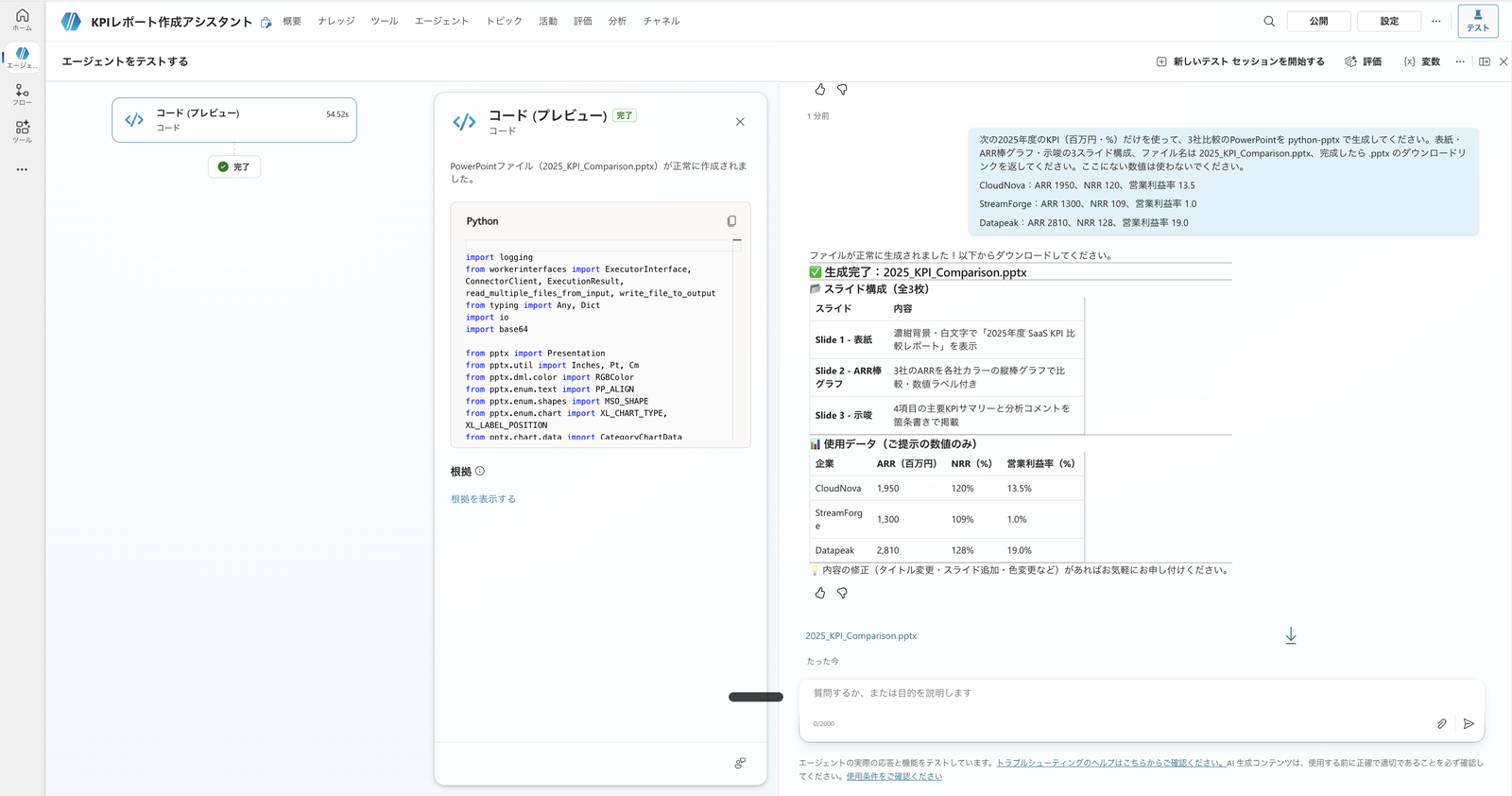The height and width of the screenshot is (796, 1512).
Task: Thumbs down the earlier message at top
Action: [842, 90]
